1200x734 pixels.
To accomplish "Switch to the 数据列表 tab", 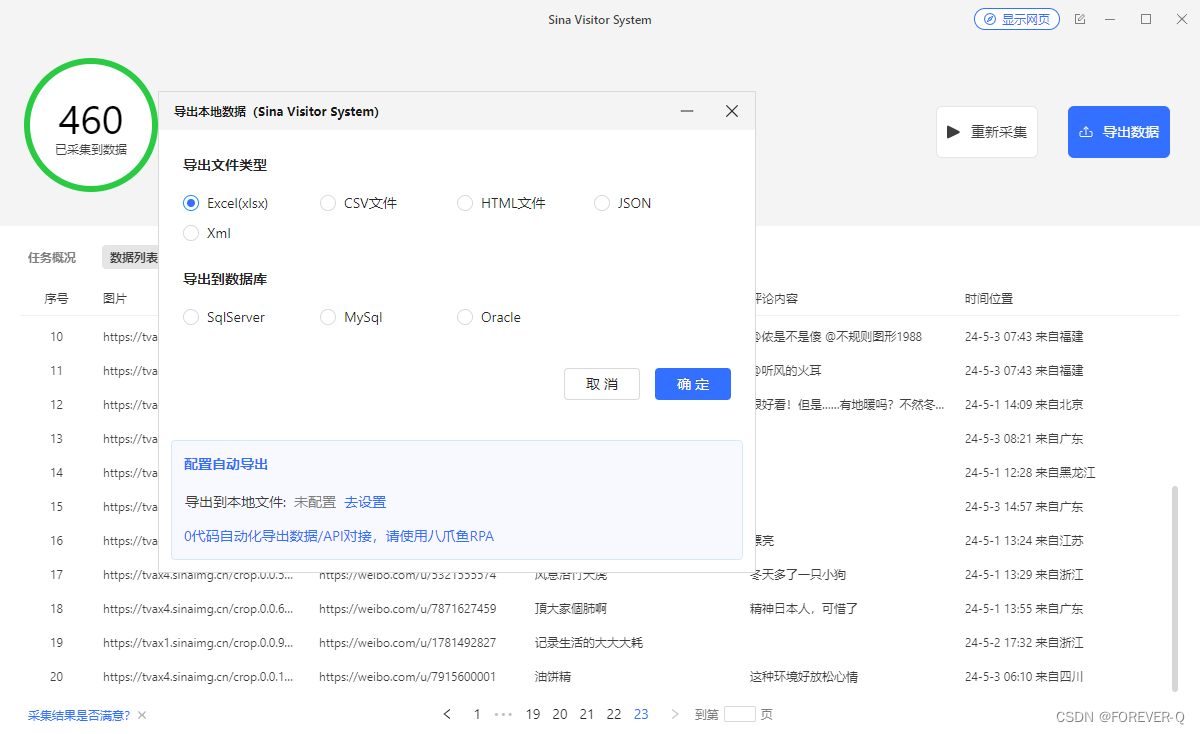I will point(133,258).
